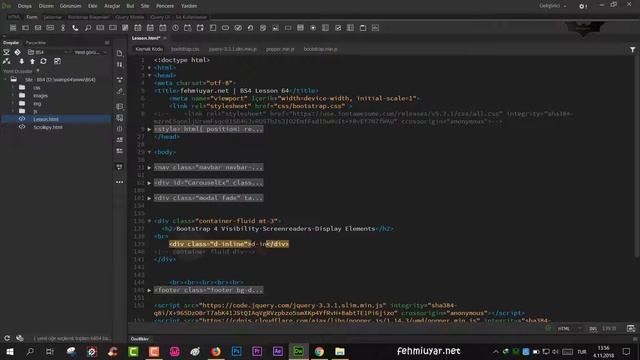Insert a Time field clock icon
Viewport: 640px width, 360px height.
click(x=175, y=28)
